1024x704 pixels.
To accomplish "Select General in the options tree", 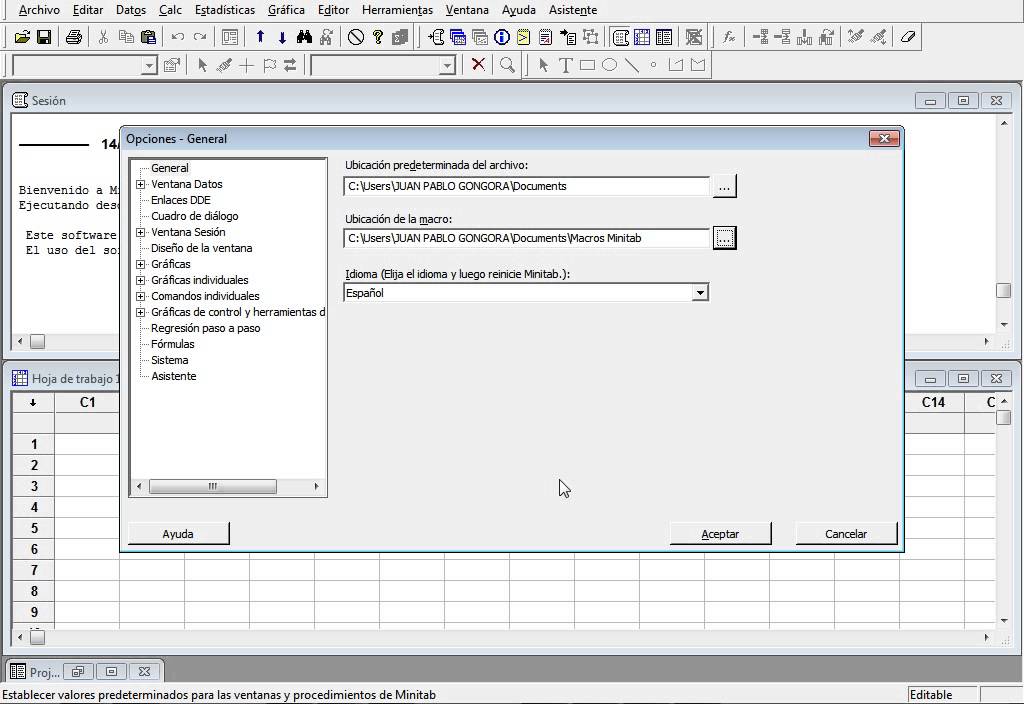I will [170, 168].
